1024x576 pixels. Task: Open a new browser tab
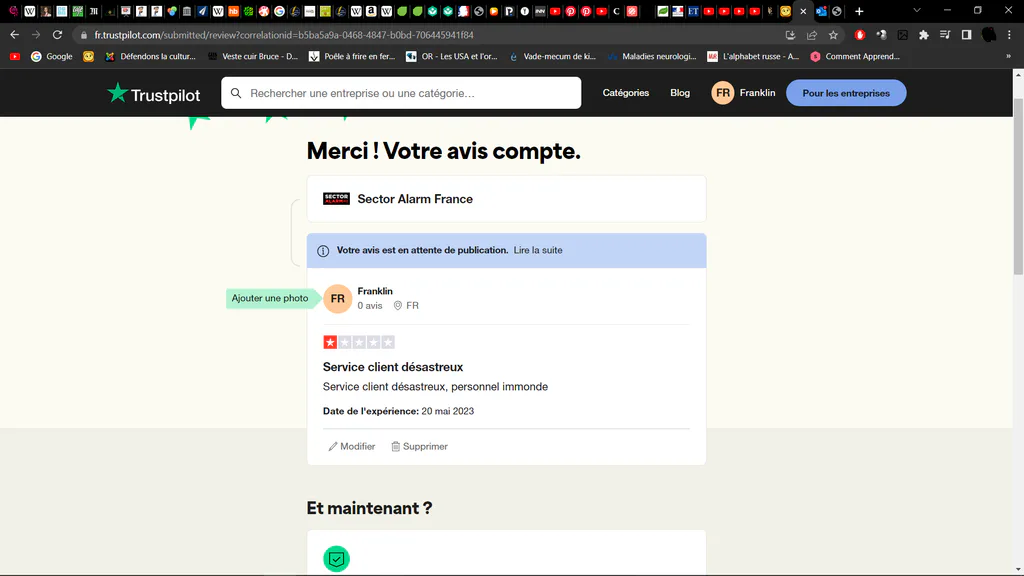click(x=859, y=11)
